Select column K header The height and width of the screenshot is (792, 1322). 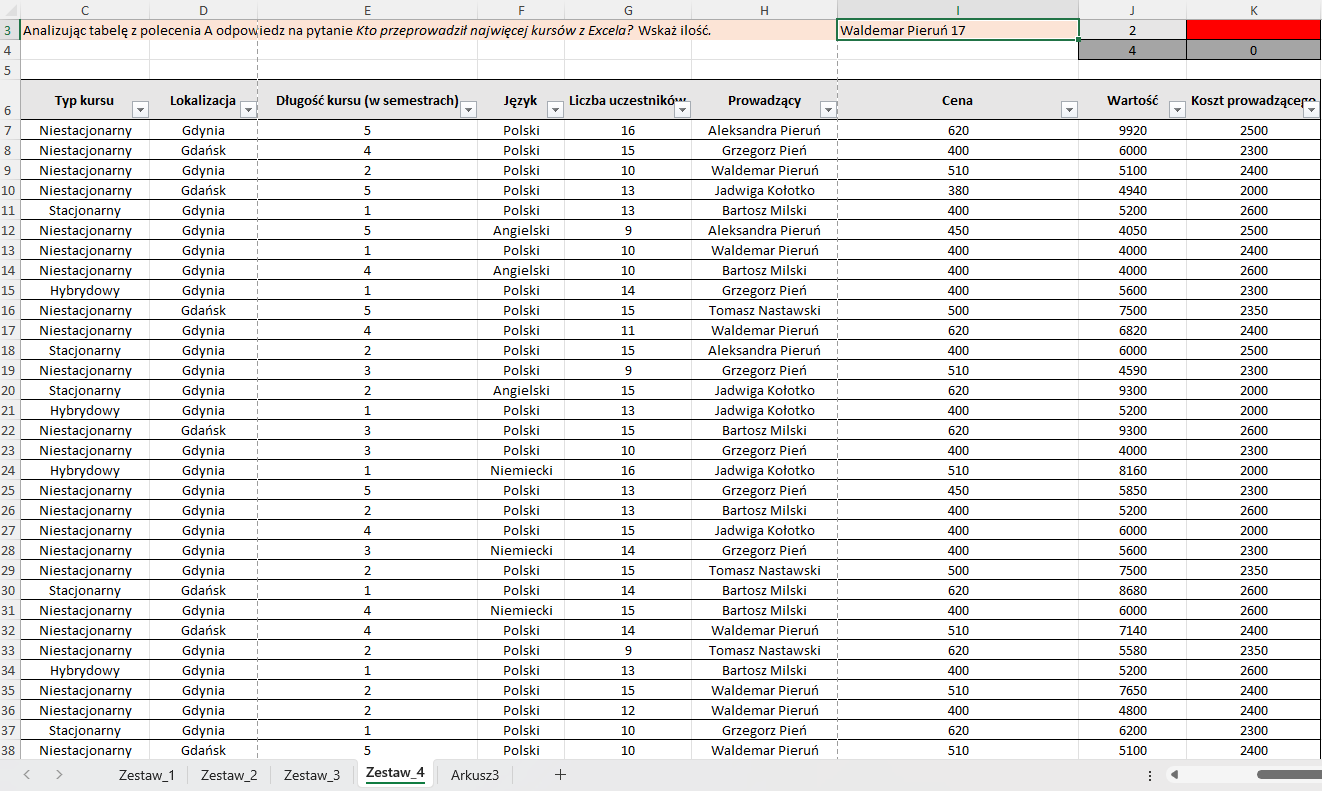click(x=1253, y=10)
